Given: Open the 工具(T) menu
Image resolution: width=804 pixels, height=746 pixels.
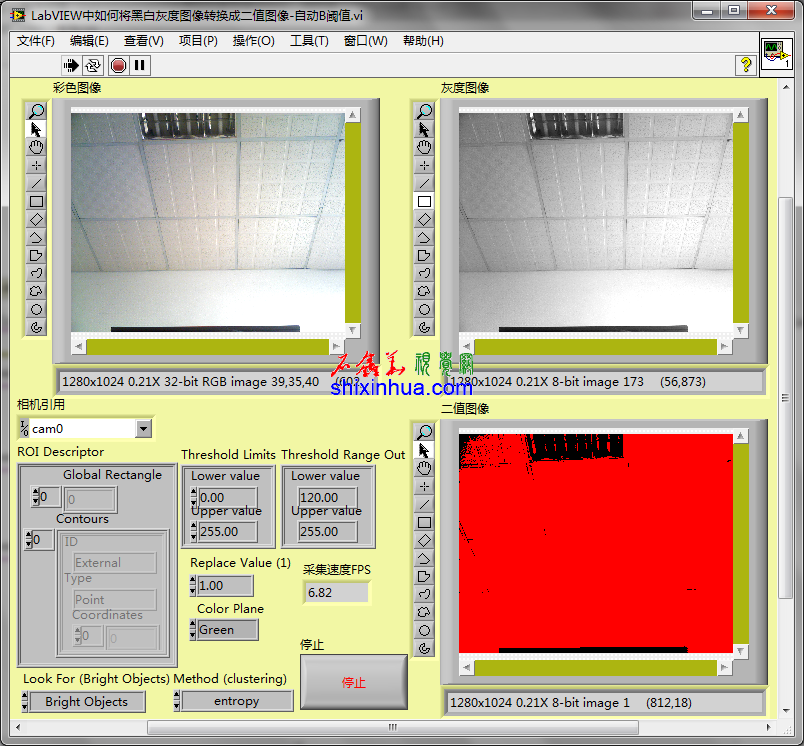Looking at the screenshot, I should [x=309, y=41].
